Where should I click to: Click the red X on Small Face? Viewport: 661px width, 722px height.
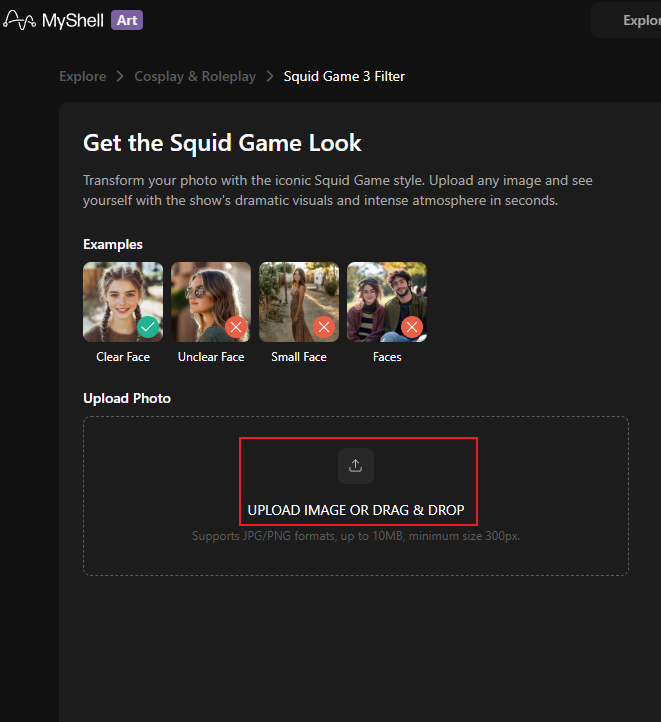(324, 327)
